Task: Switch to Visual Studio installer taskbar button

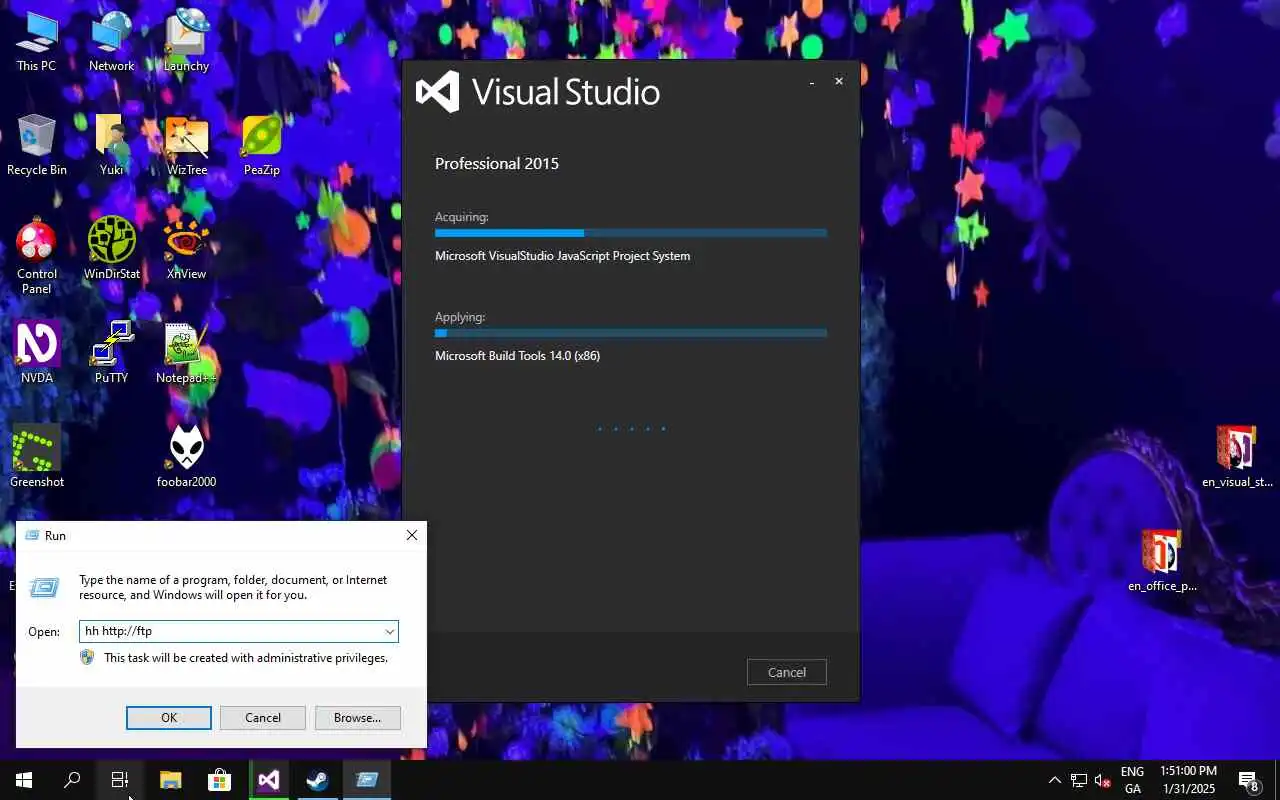Action: click(x=268, y=780)
